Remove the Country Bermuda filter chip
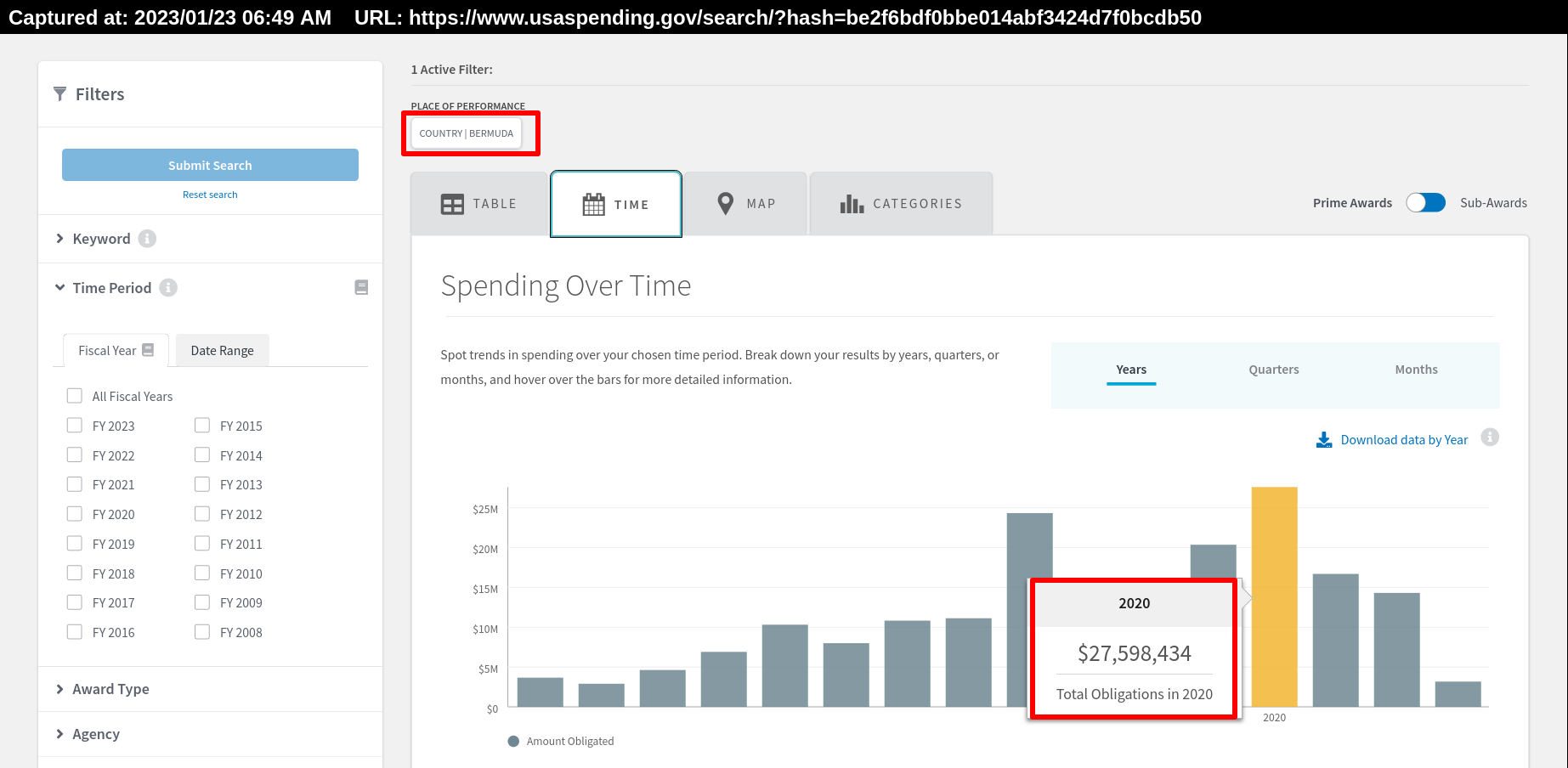 (x=467, y=133)
